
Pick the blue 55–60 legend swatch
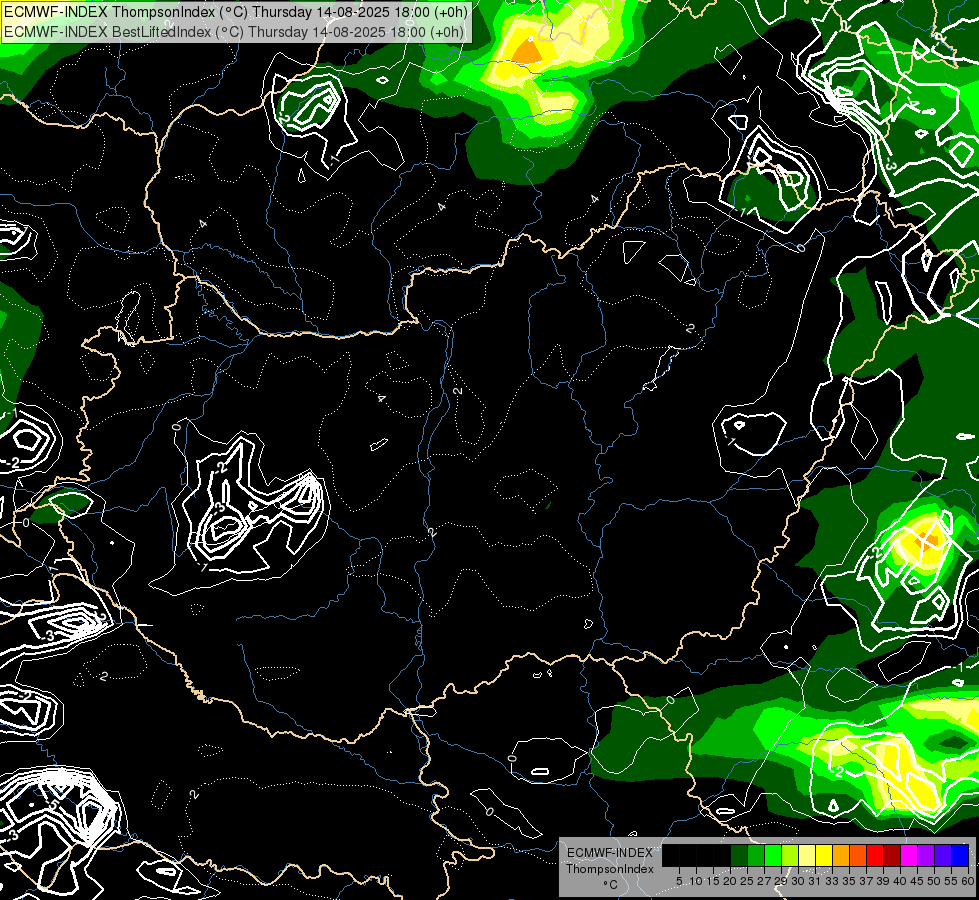click(960, 855)
